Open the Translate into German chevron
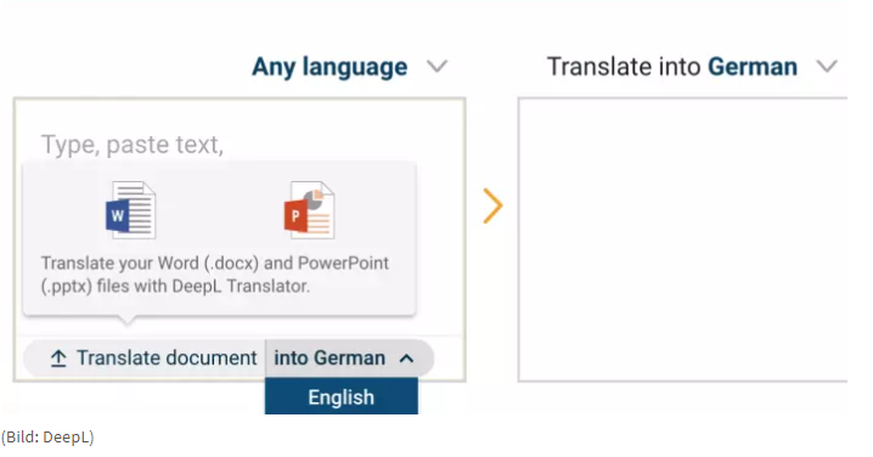The width and height of the screenshot is (873, 457). pyautogui.click(x=826, y=68)
